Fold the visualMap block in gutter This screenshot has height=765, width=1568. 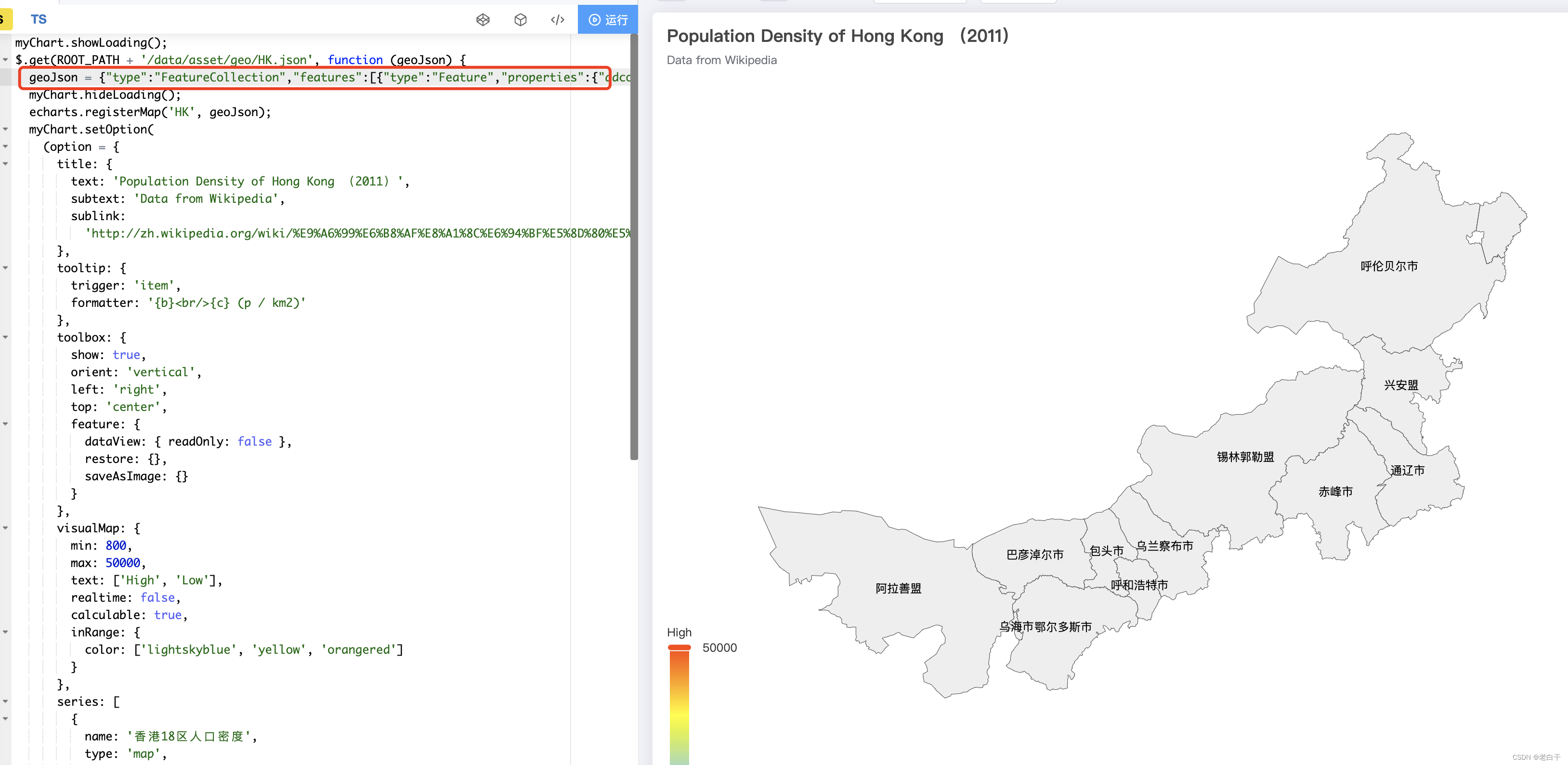click(x=5, y=528)
